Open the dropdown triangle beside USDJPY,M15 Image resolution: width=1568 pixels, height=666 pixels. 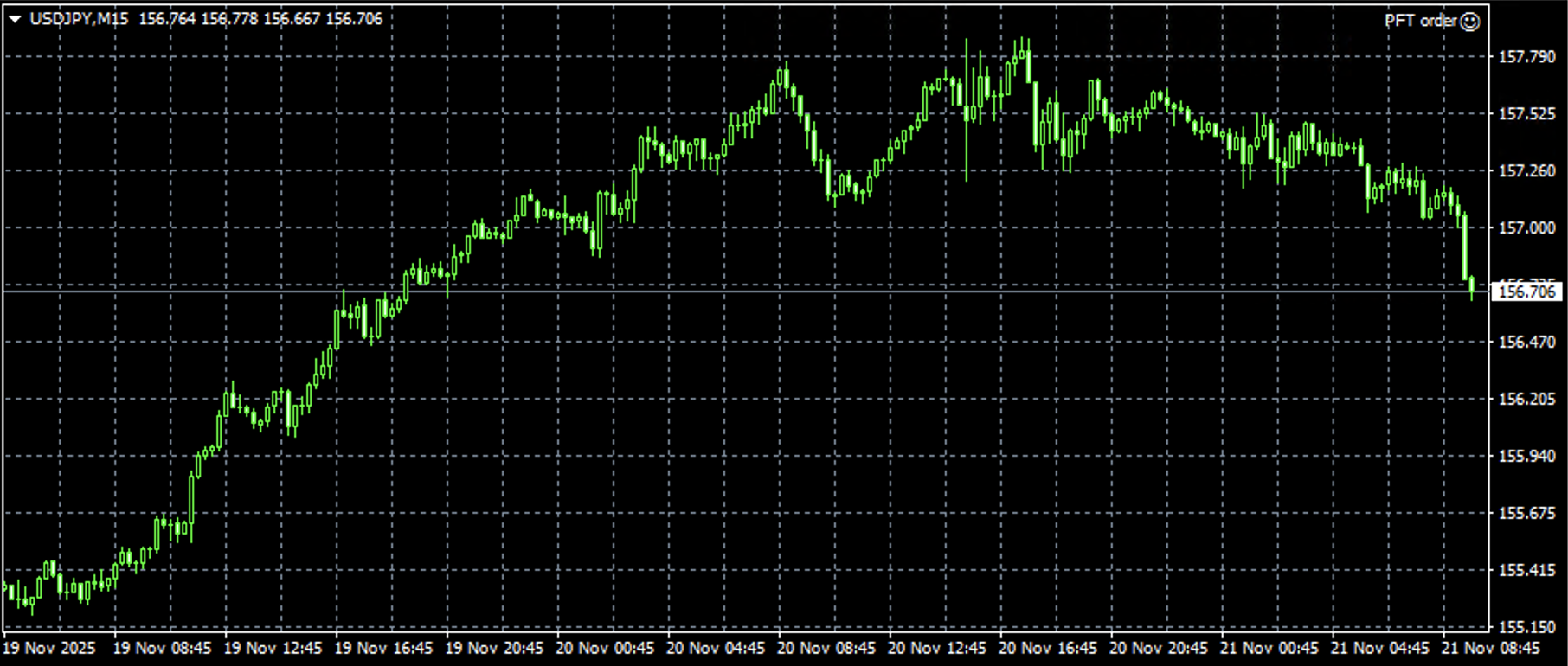[15, 19]
